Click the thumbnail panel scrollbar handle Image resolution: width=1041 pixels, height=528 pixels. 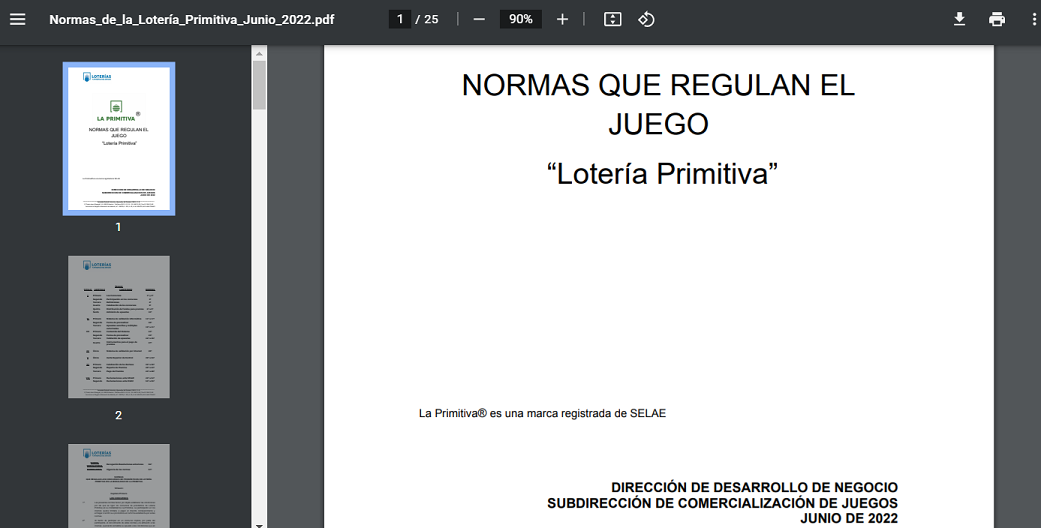[259, 85]
